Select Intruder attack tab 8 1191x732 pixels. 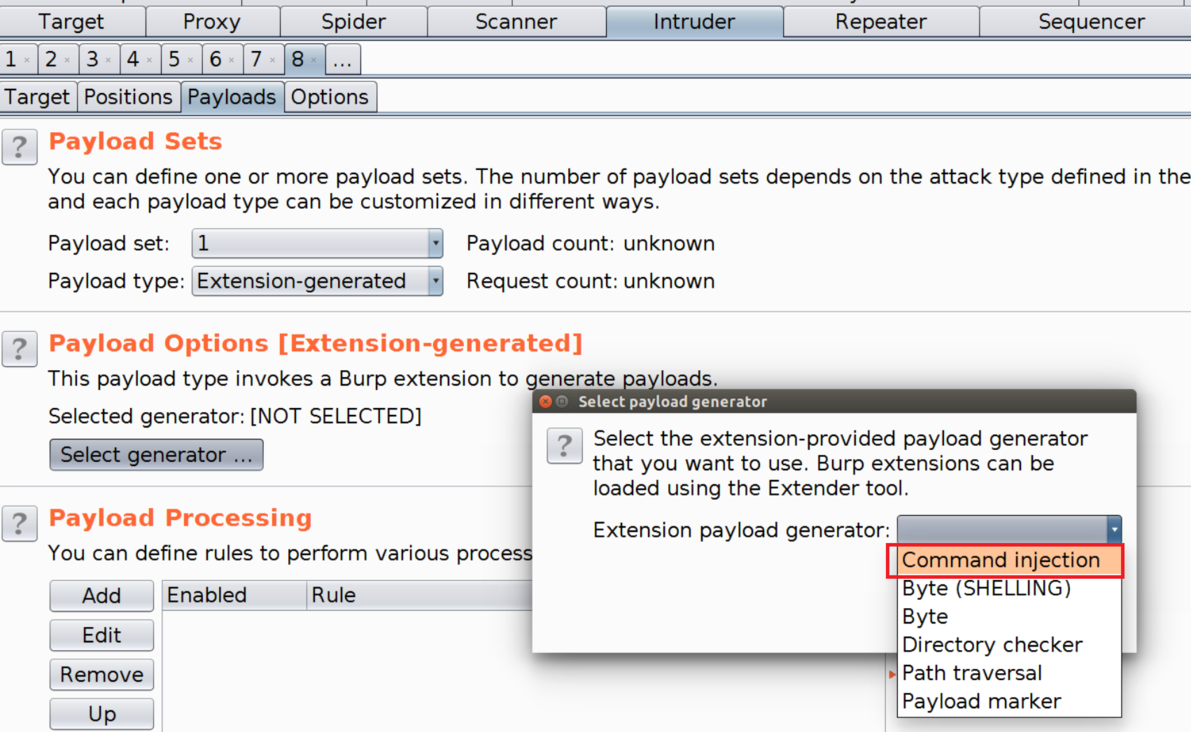(298, 59)
